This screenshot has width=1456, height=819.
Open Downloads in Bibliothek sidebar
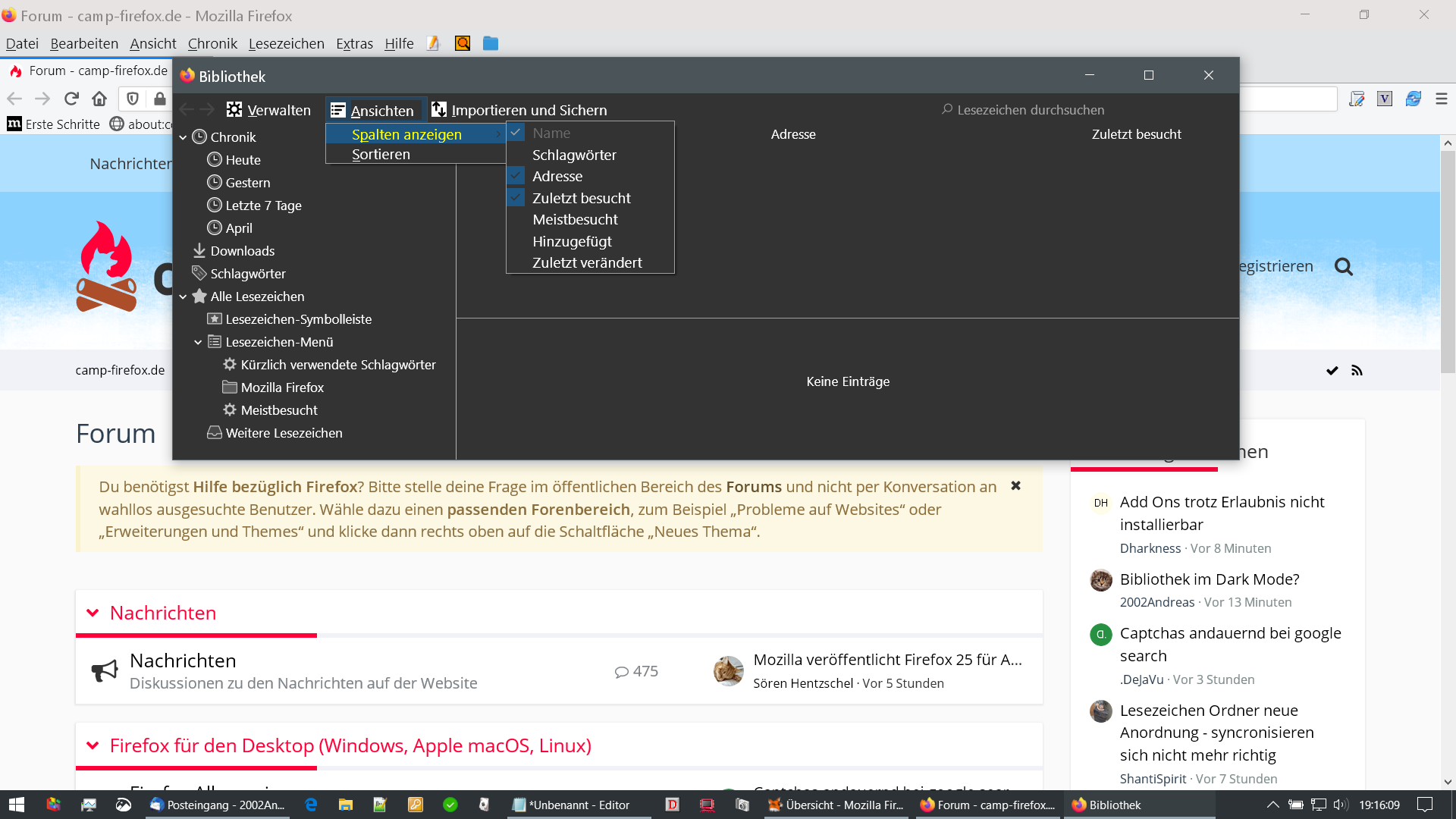(x=242, y=251)
